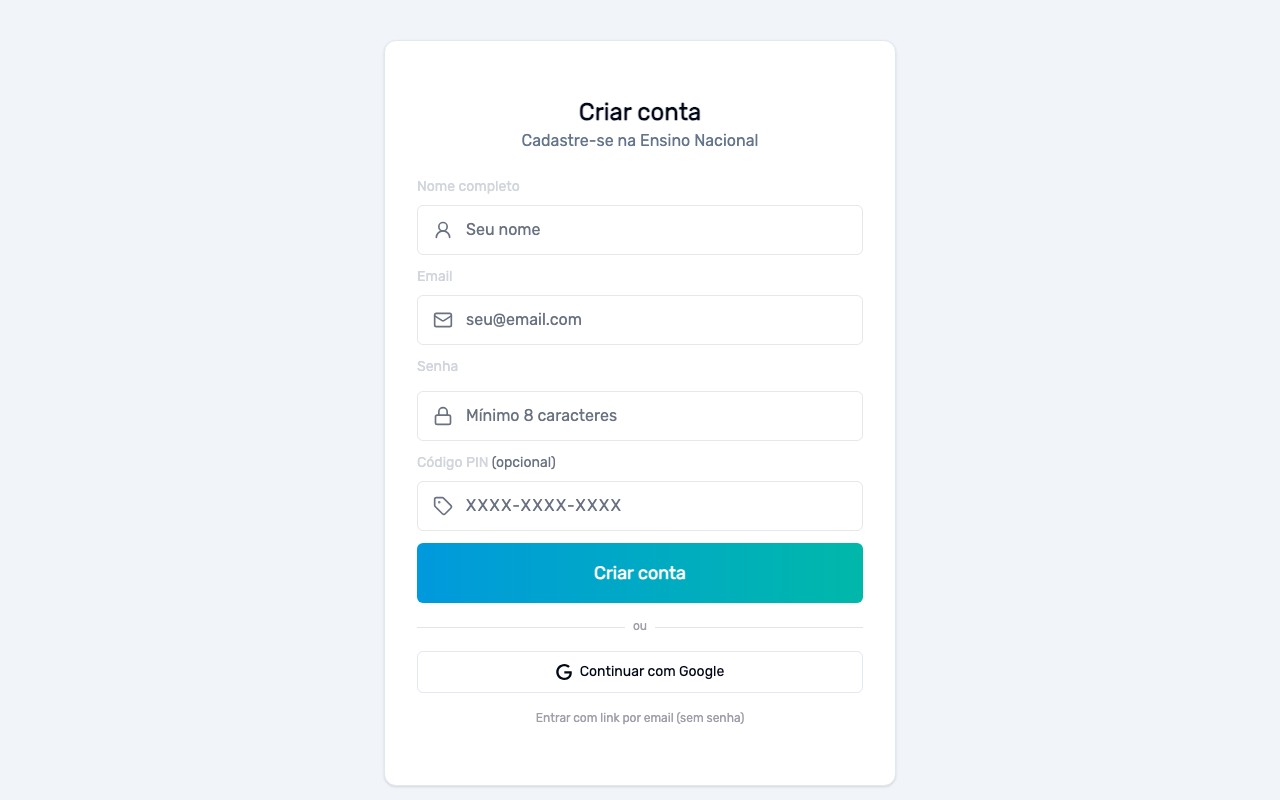Click the envelope icon in email field
The width and height of the screenshot is (1280, 800).
442,320
